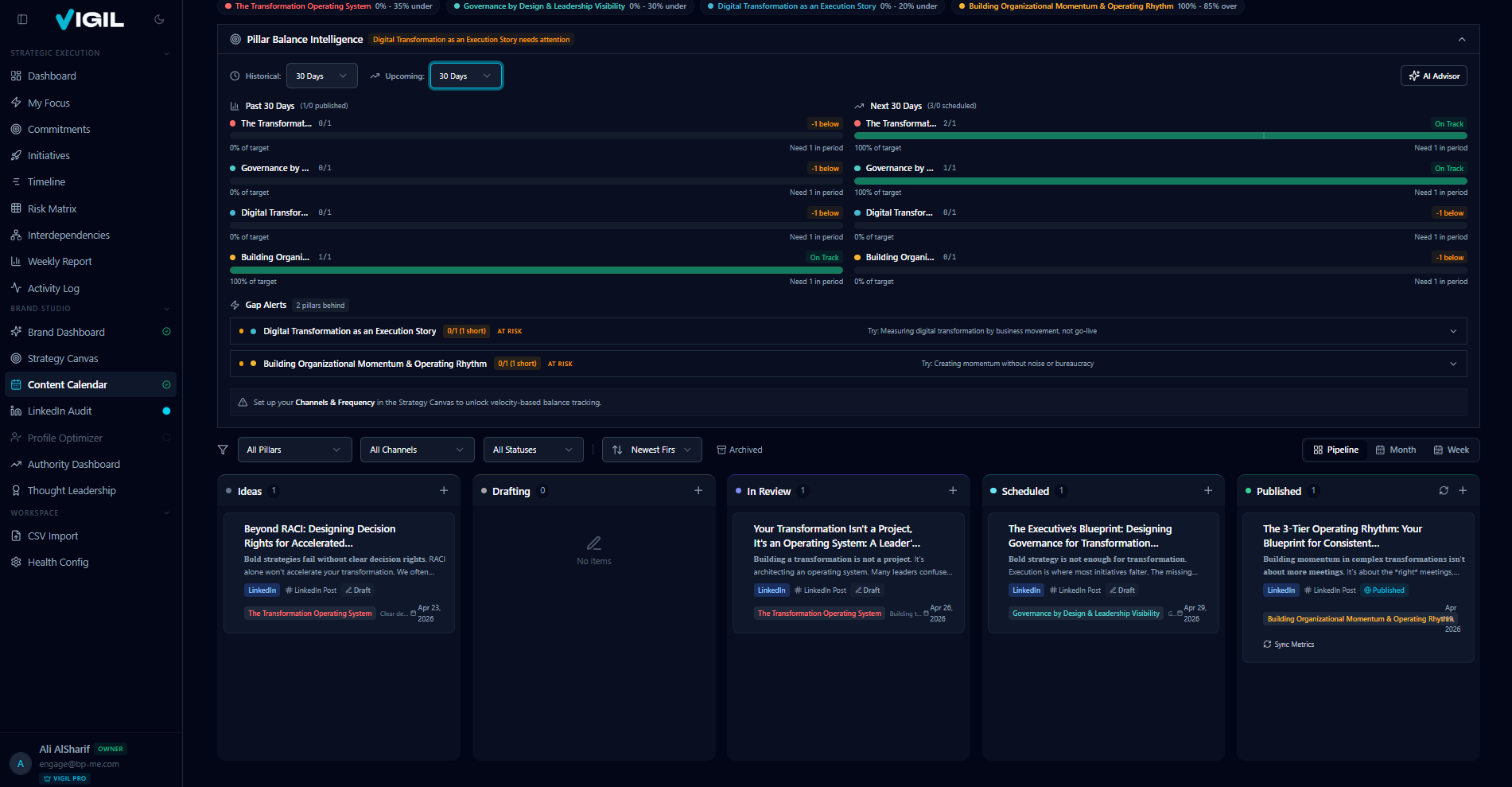Open filters via the funnel icon

point(223,449)
